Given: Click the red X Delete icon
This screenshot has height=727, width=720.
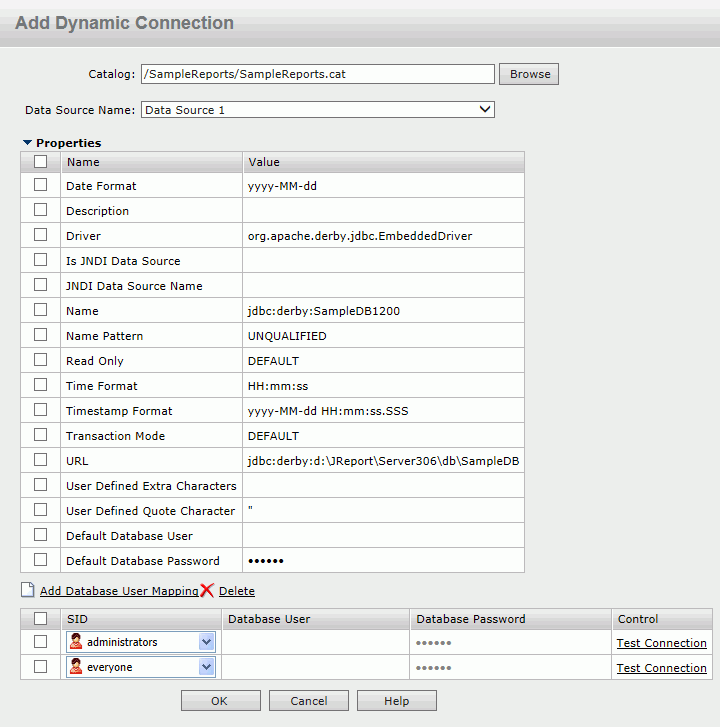Looking at the screenshot, I should [x=207, y=590].
